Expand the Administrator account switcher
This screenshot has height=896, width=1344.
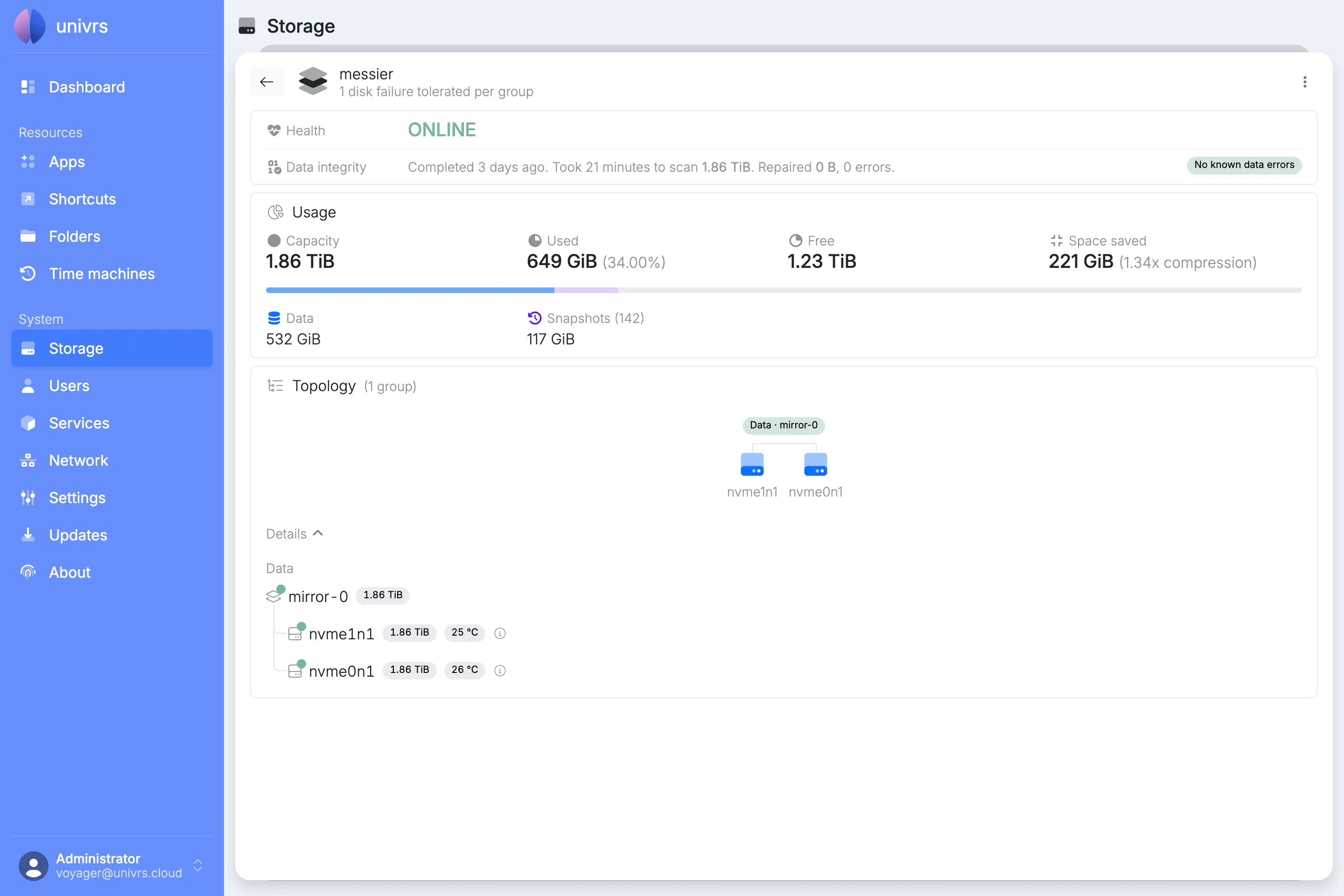(198, 865)
